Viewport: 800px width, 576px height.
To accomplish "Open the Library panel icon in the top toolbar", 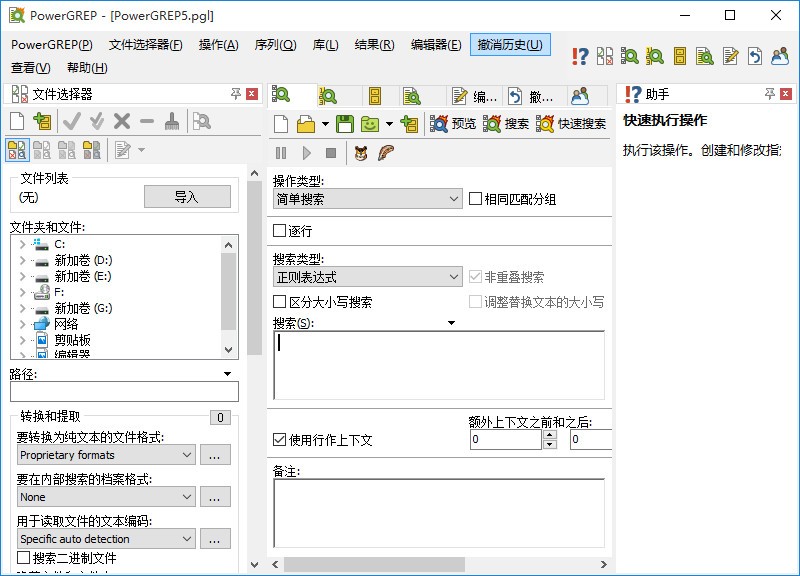I will 680,56.
